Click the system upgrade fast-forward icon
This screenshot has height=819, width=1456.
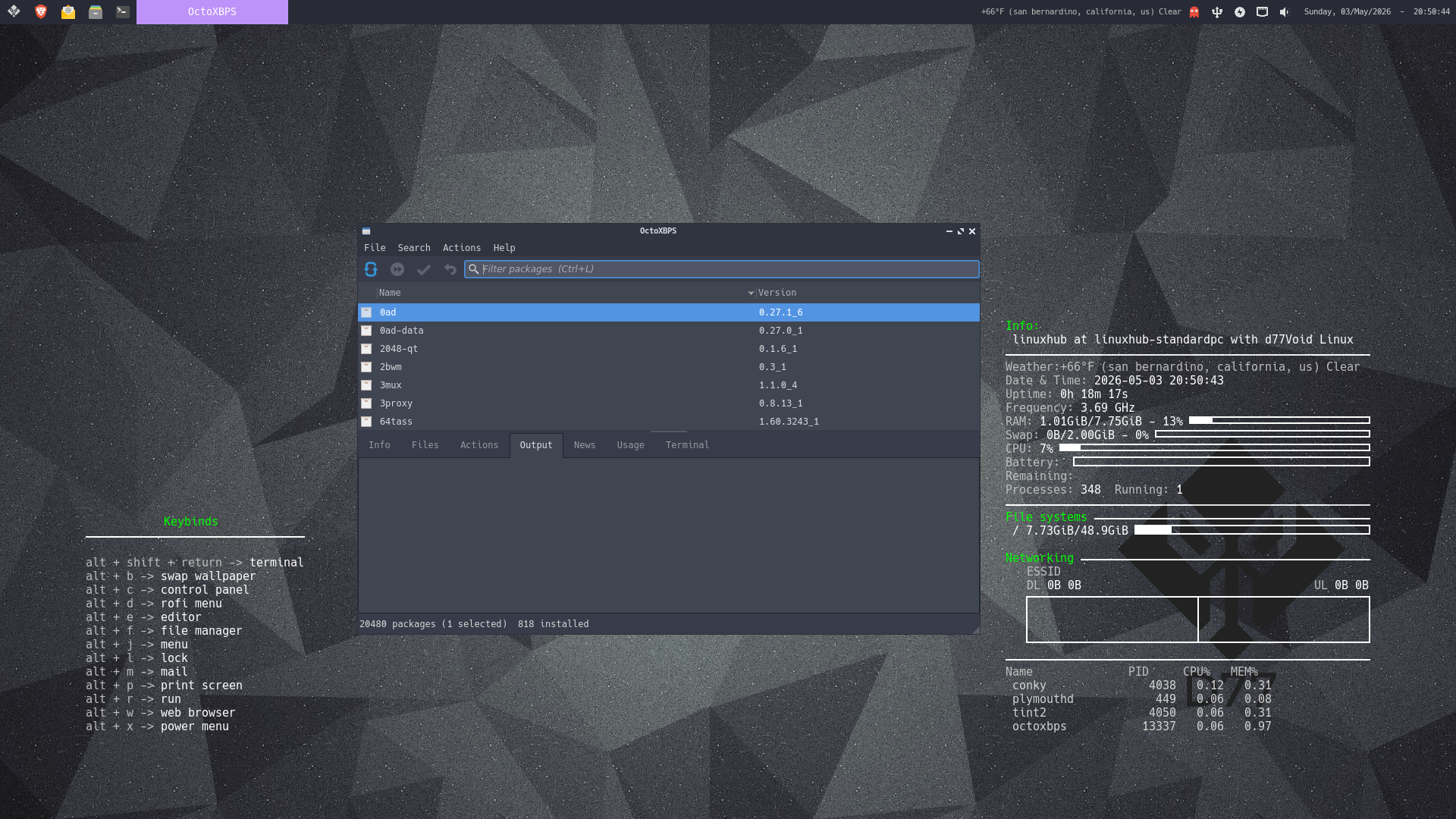(397, 269)
